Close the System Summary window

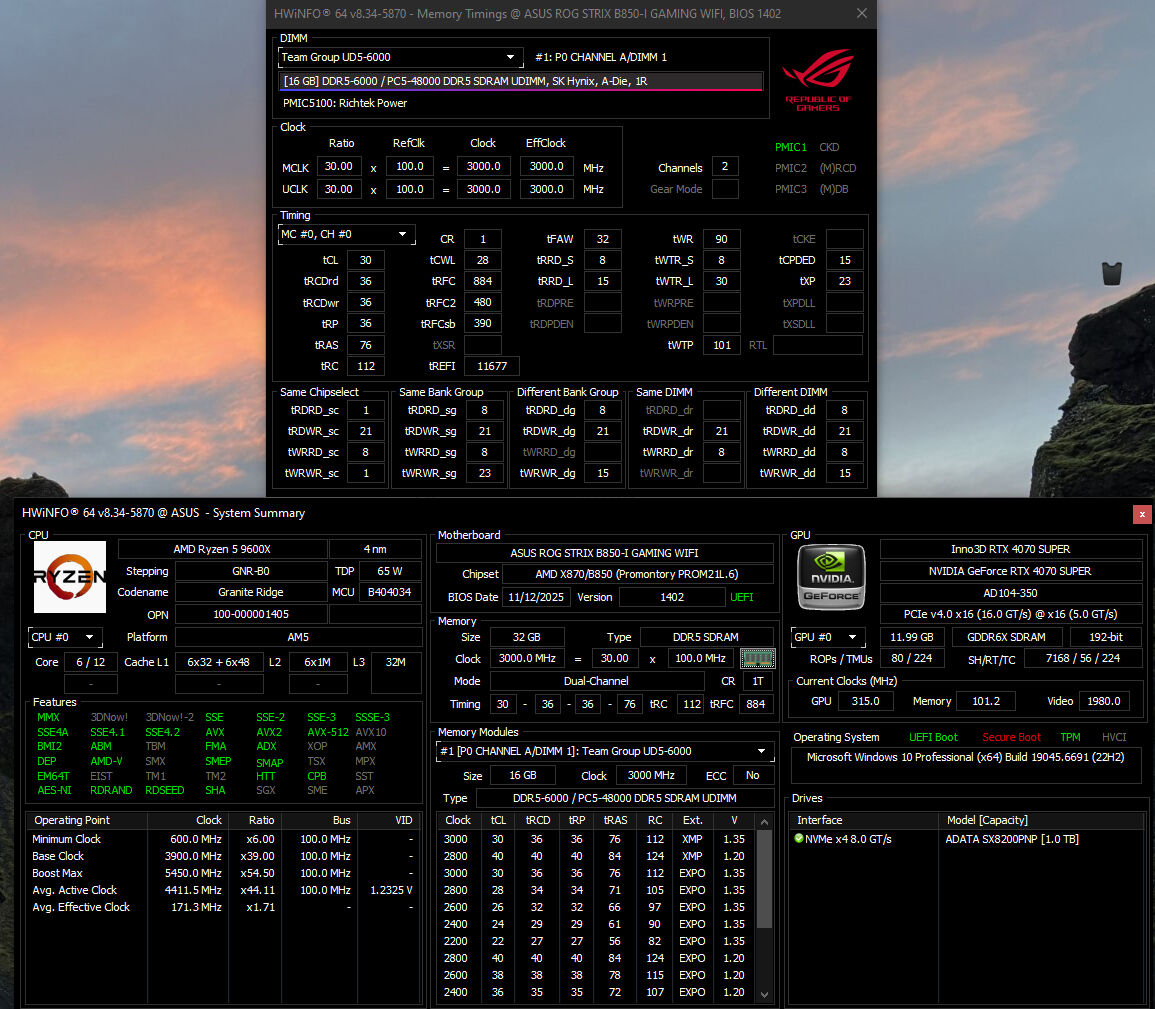[x=1142, y=514]
